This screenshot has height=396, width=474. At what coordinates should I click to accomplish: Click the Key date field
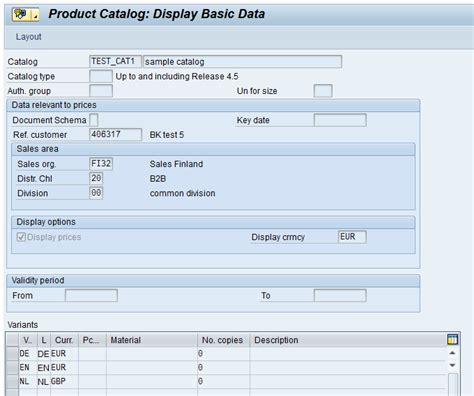tap(340, 120)
